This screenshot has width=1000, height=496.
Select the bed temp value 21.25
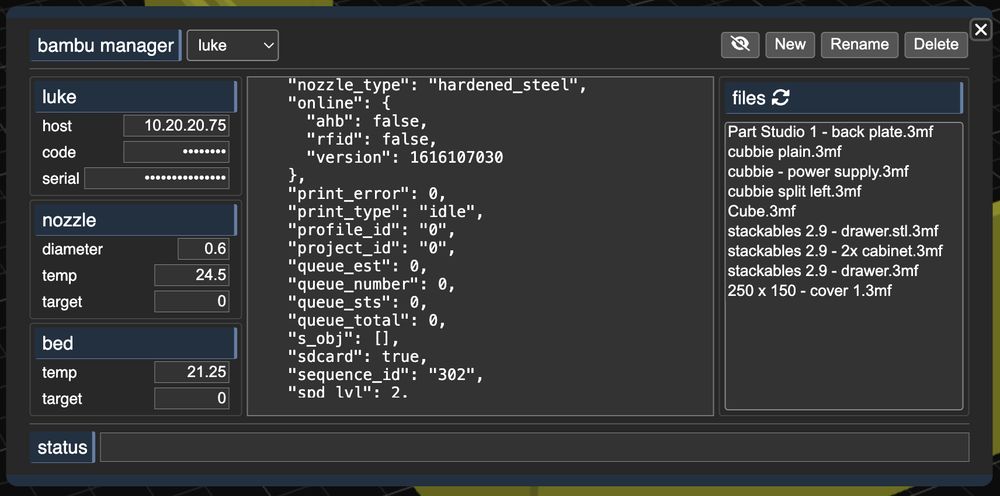coord(192,372)
